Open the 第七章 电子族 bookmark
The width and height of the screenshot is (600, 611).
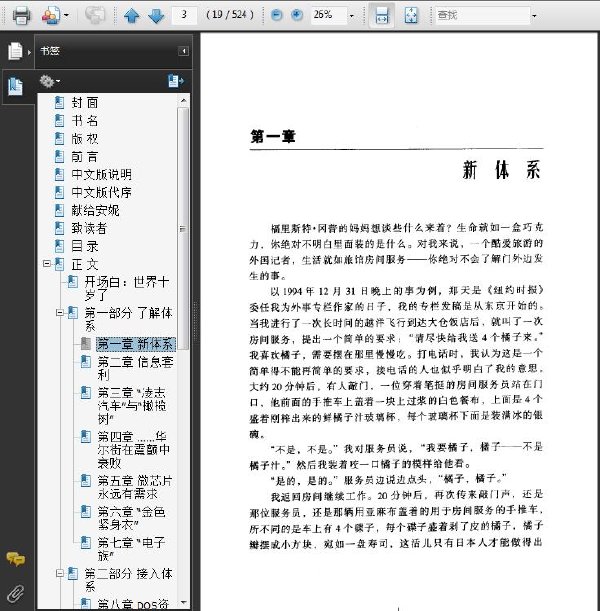click(132, 549)
